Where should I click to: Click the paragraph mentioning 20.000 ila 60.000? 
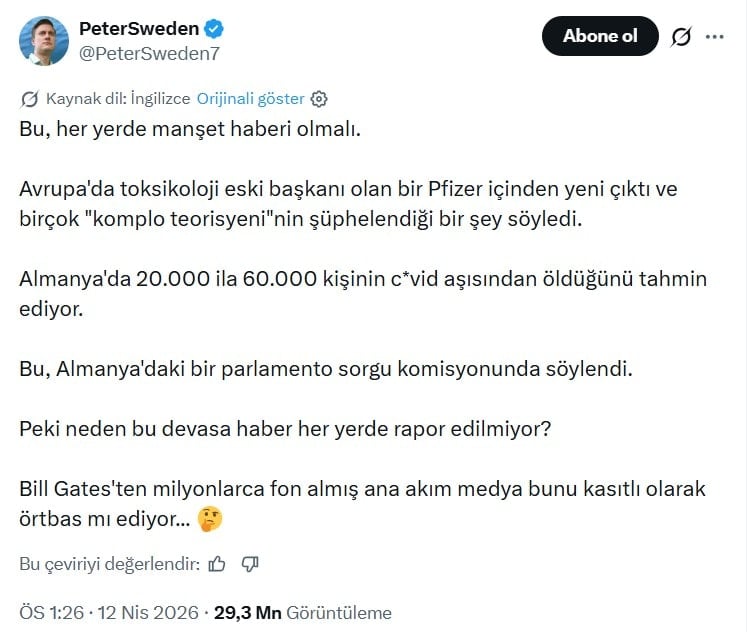pyautogui.click(x=362, y=293)
